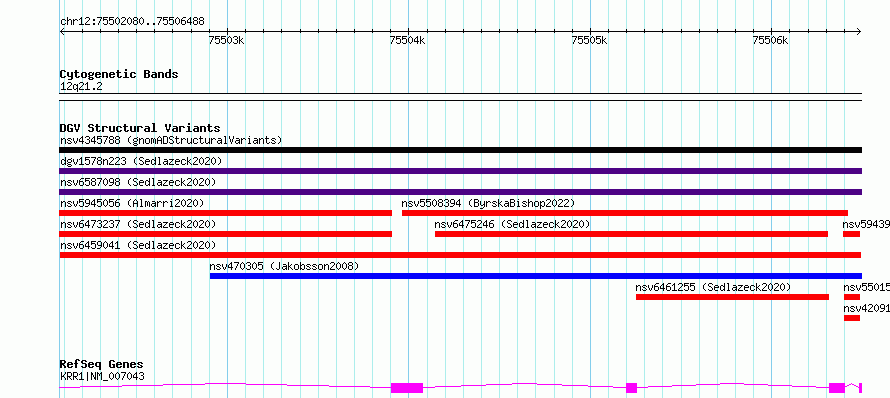Open the dgv1578n223 Sedlazeck2020 label

141,161
